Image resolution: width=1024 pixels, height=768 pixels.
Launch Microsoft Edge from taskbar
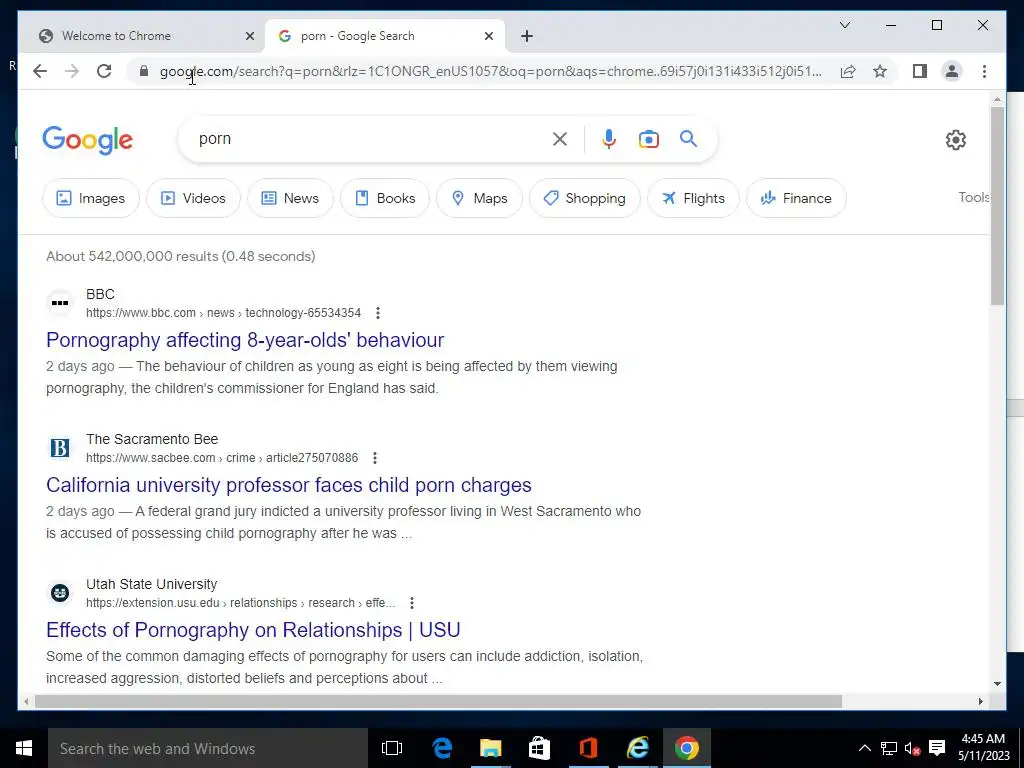442,748
